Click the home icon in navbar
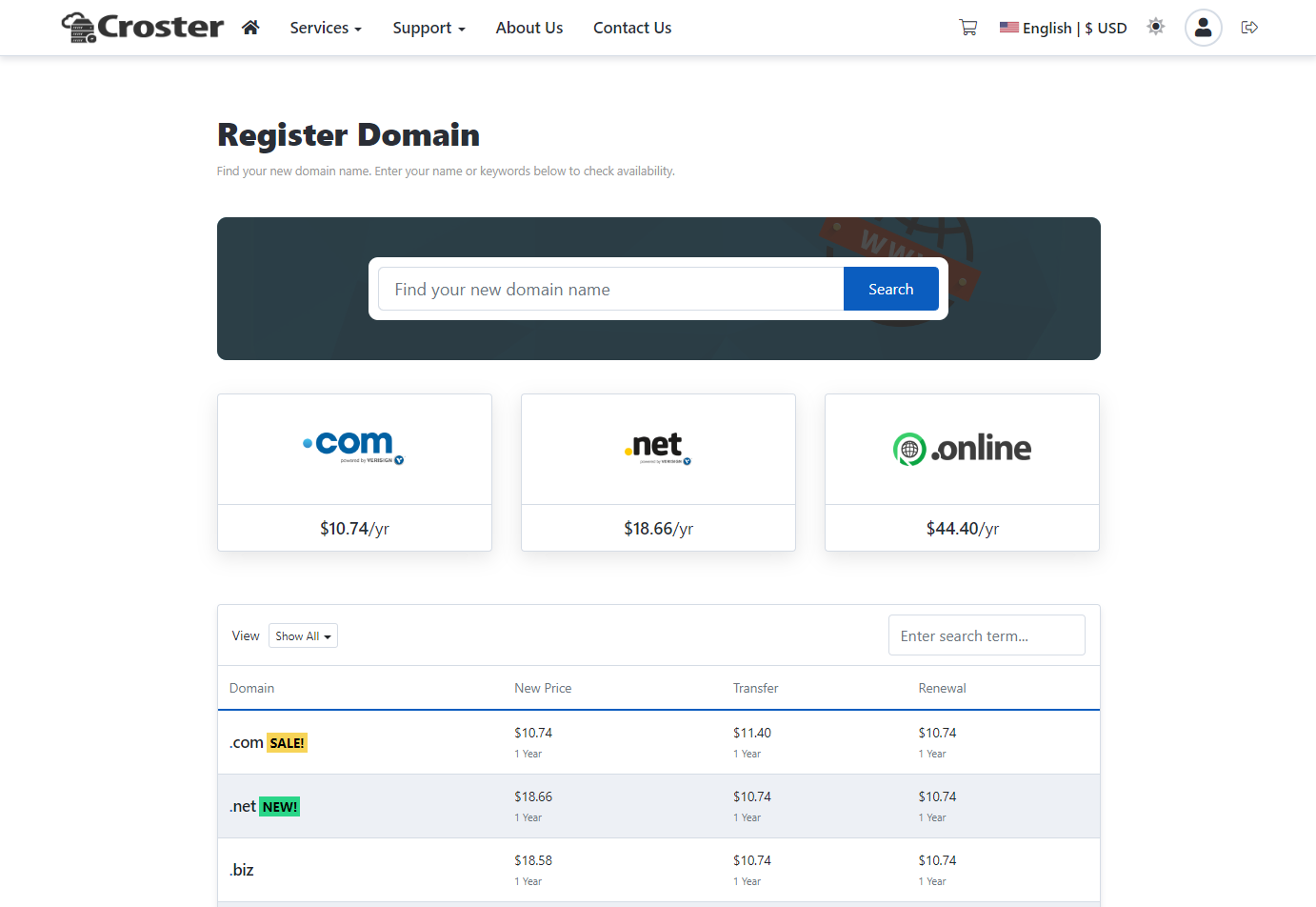Screen dimensions: 1316x907 (x=250, y=28)
